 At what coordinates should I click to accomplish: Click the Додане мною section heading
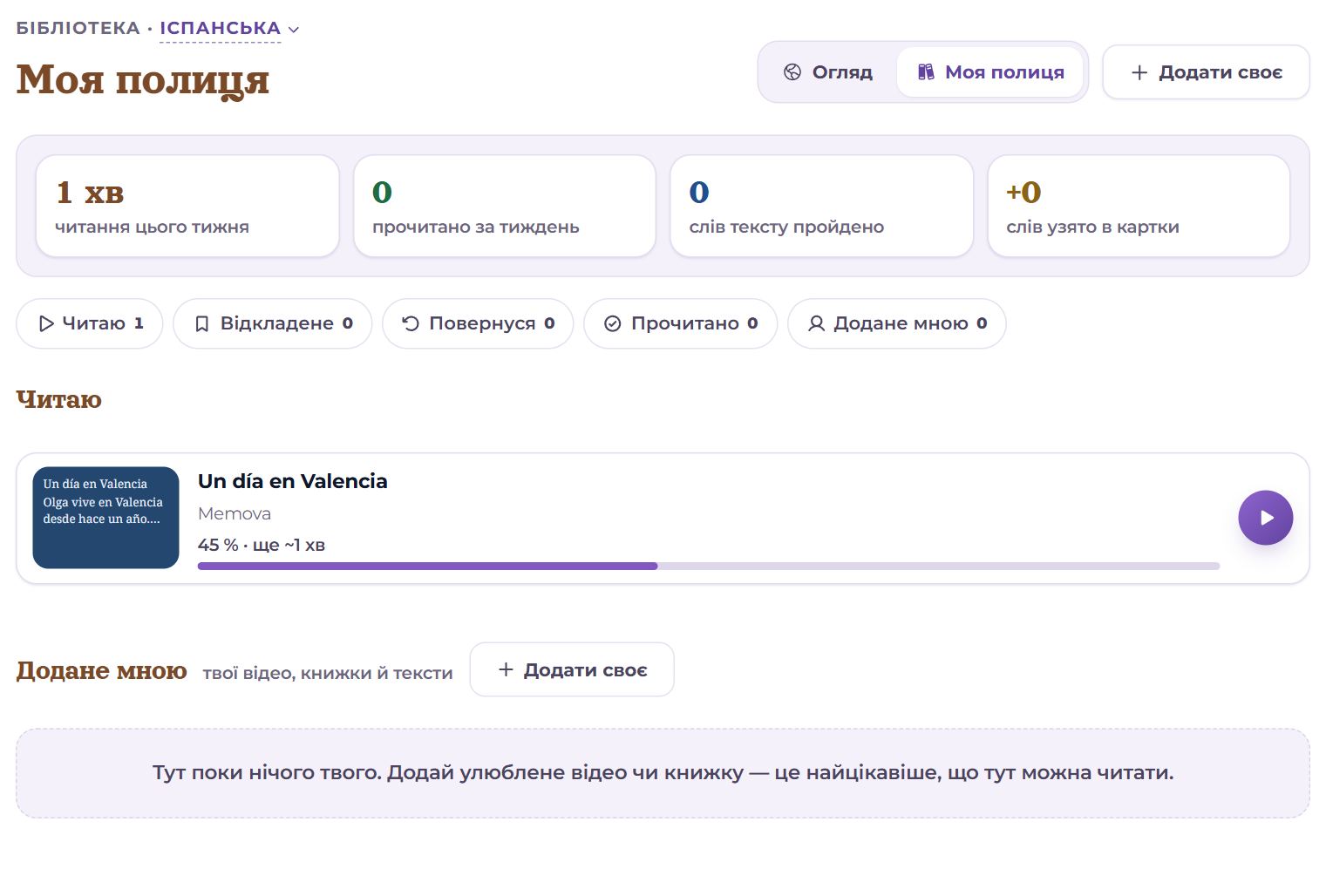tap(102, 670)
